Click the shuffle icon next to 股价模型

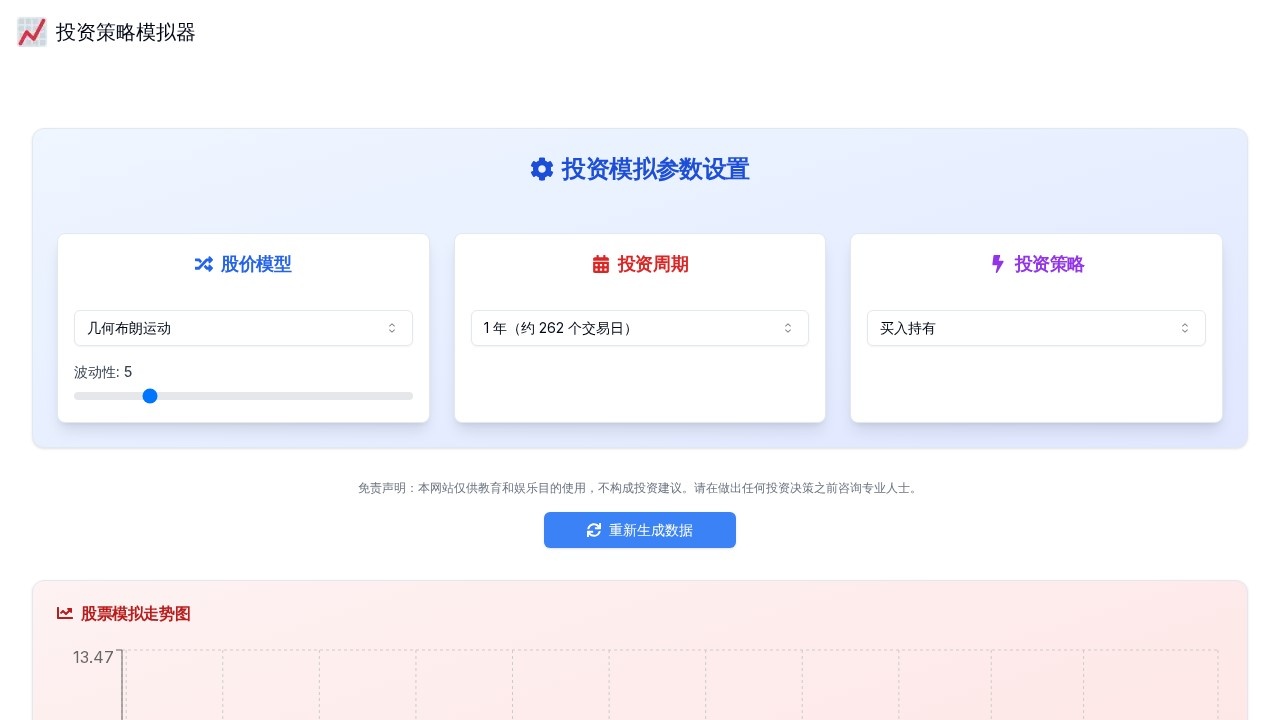(x=203, y=264)
